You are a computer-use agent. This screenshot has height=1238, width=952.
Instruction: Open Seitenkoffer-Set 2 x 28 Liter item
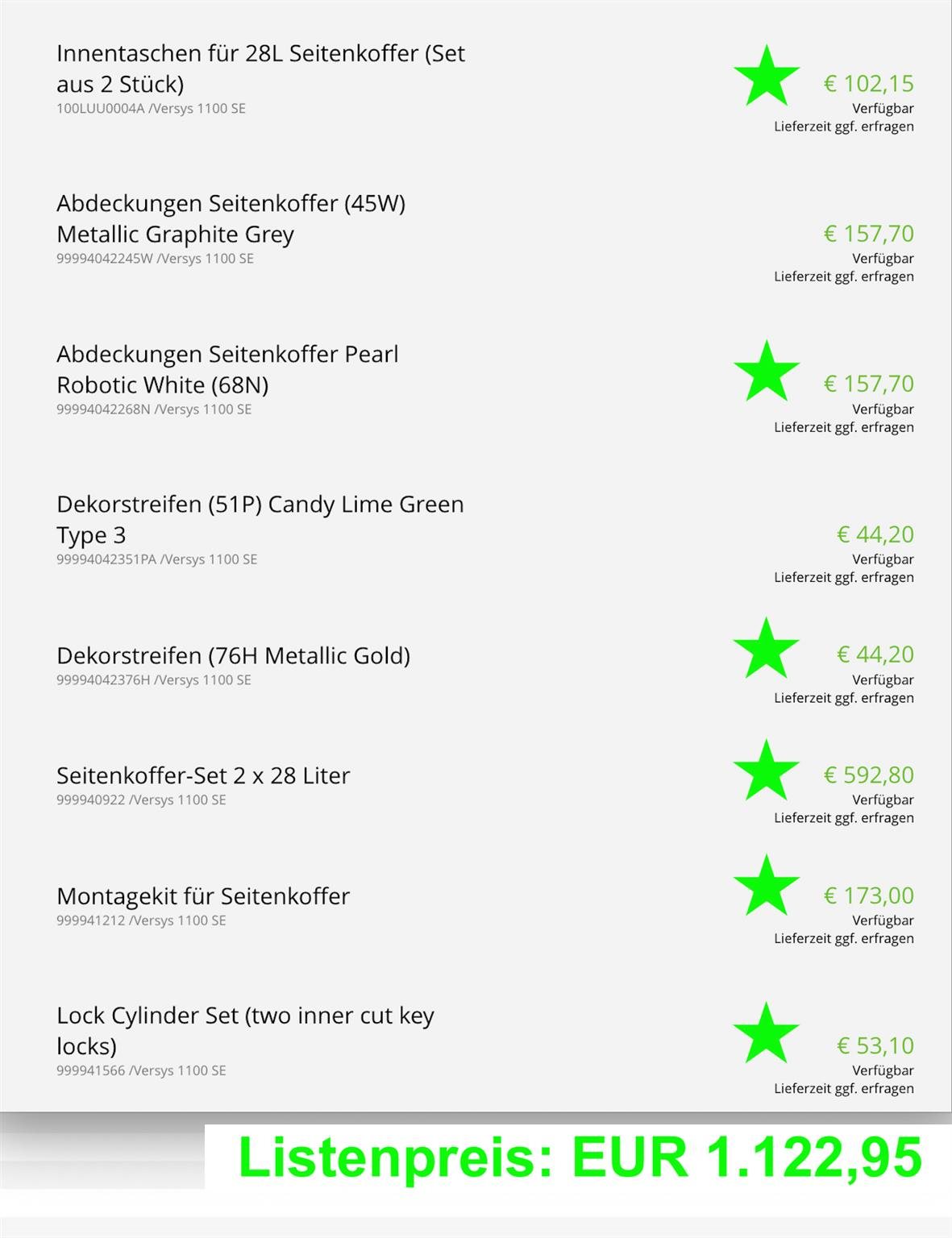tap(203, 775)
